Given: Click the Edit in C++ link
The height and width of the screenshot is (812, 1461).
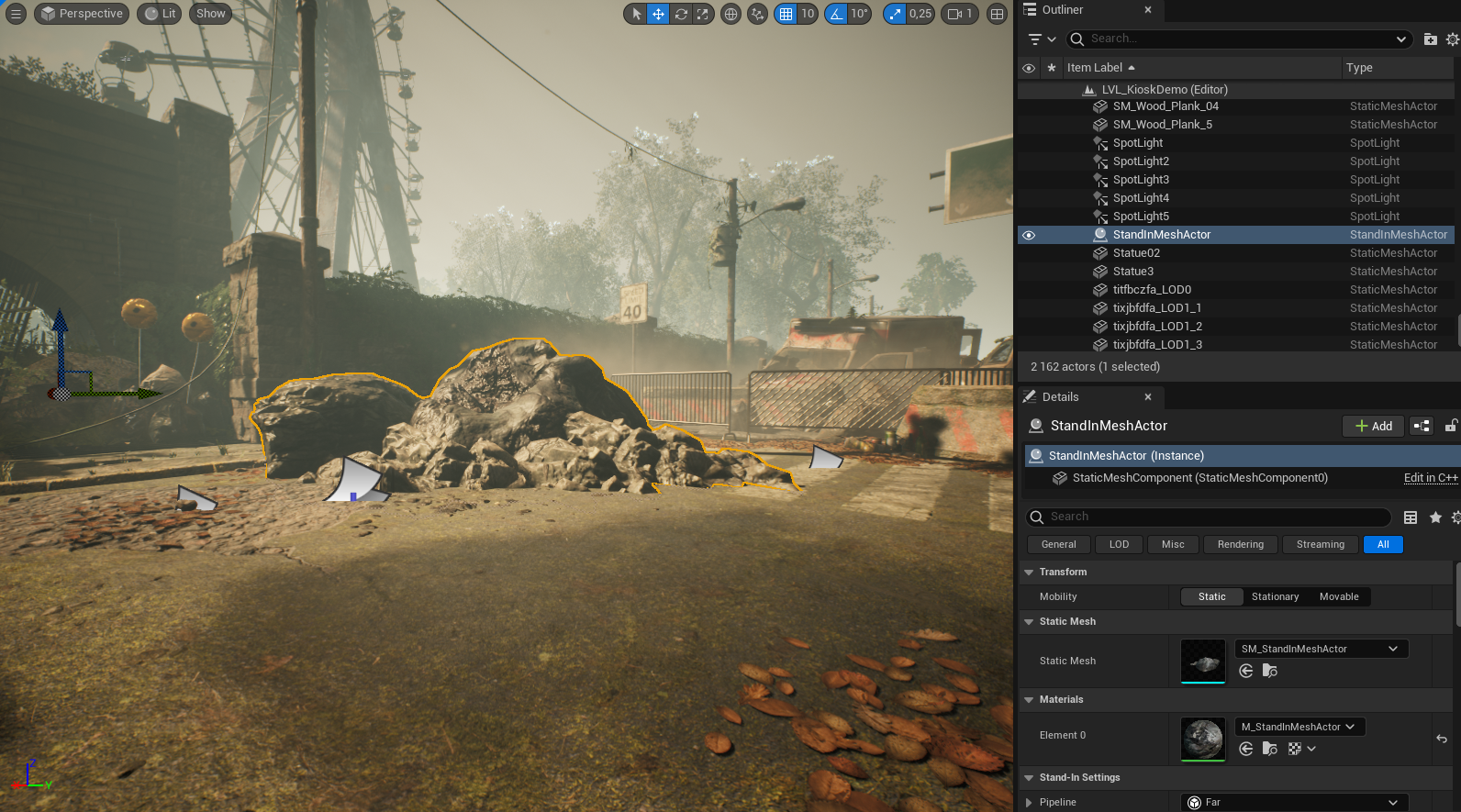Looking at the screenshot, I should 1430,477.
